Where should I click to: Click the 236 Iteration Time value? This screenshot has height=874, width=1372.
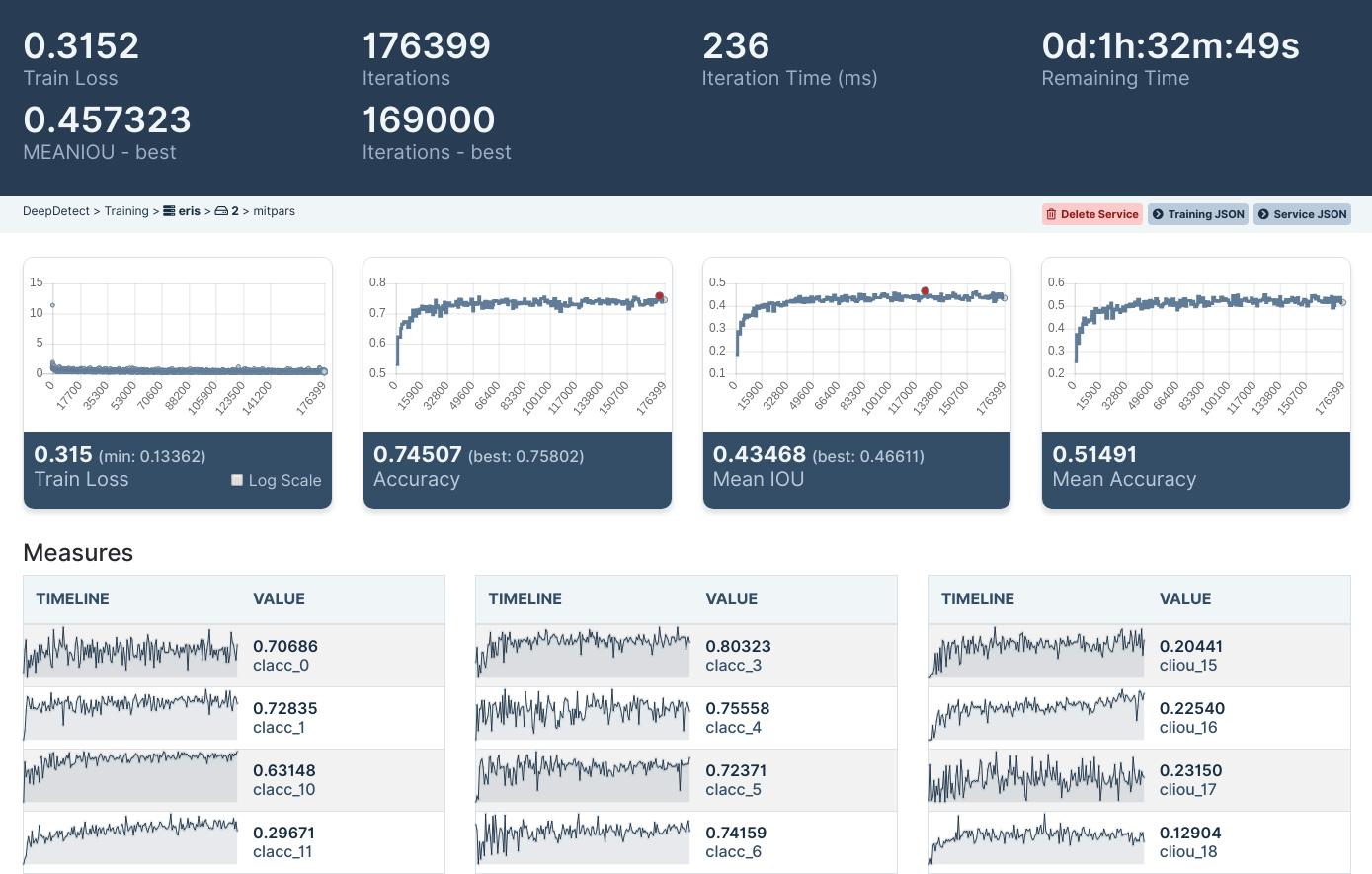(736, 45)
